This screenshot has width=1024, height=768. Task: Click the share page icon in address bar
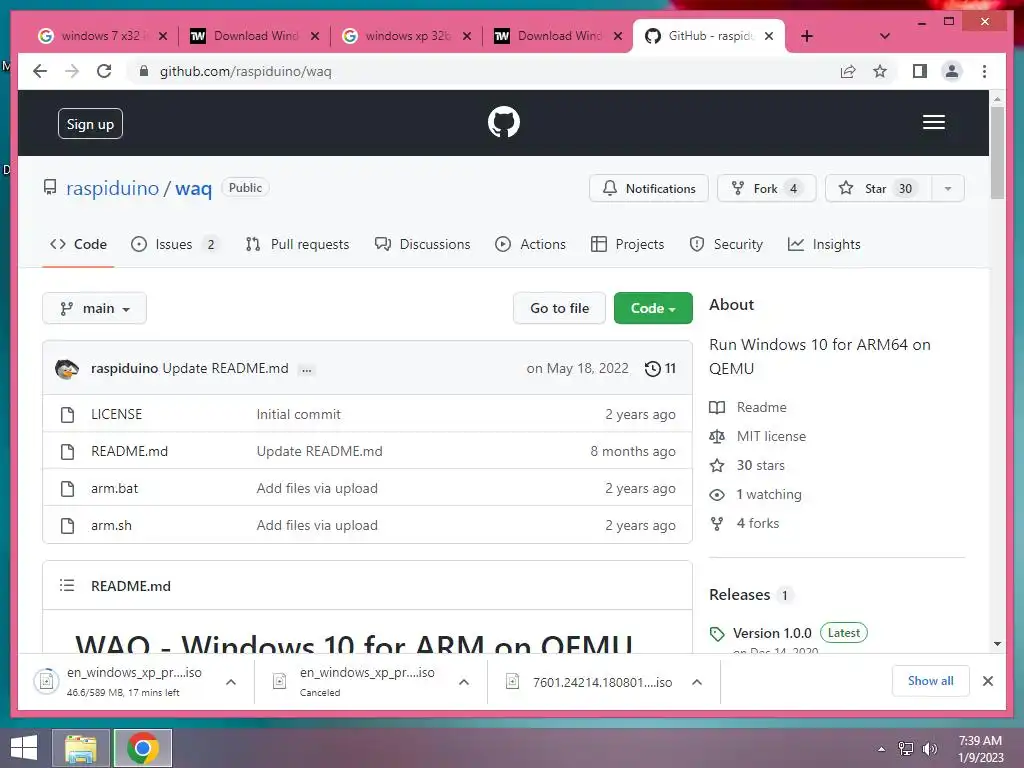(x=848, y=71)
